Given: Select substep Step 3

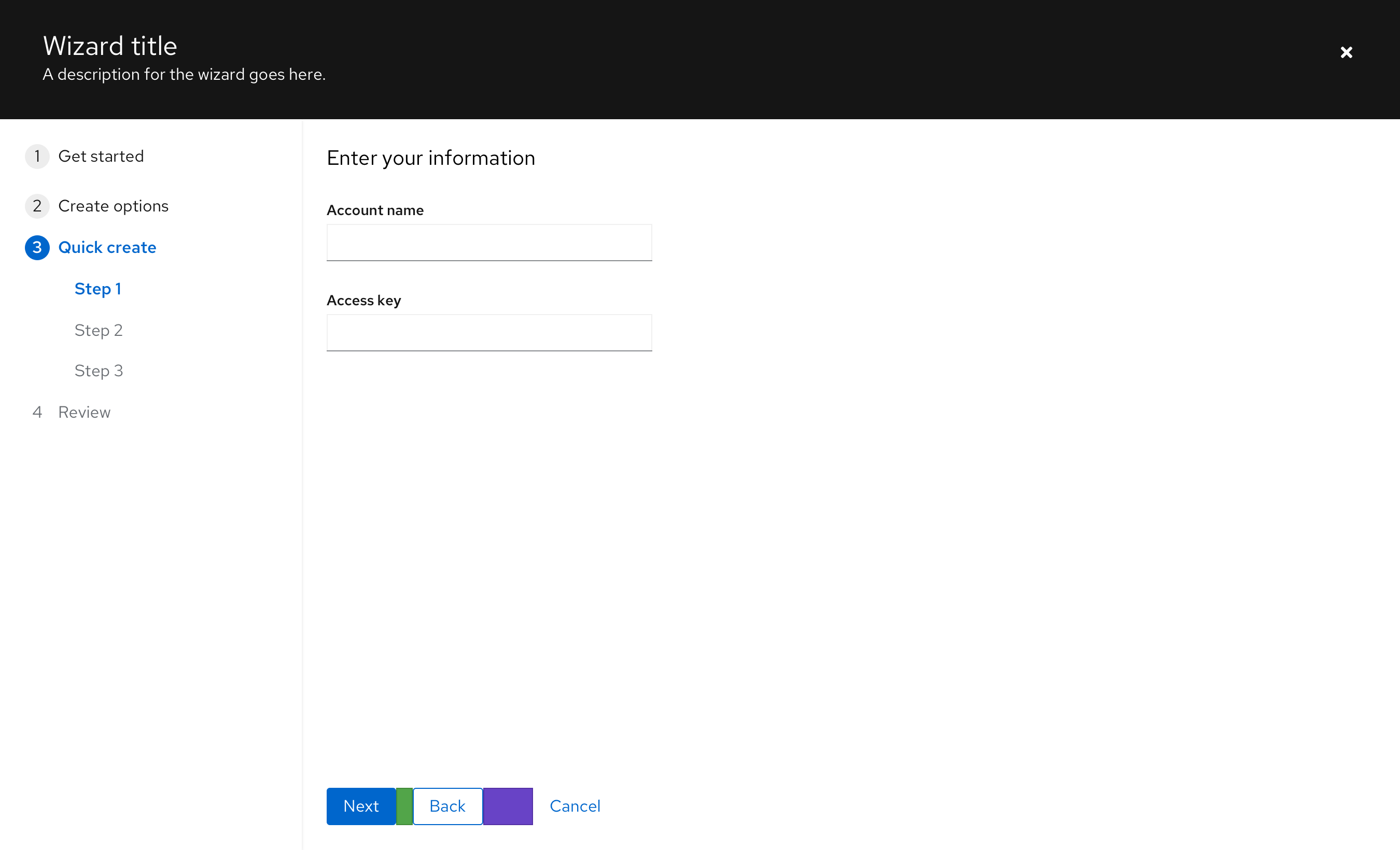Looking at the screenshot, I should [x=99, y=371].
